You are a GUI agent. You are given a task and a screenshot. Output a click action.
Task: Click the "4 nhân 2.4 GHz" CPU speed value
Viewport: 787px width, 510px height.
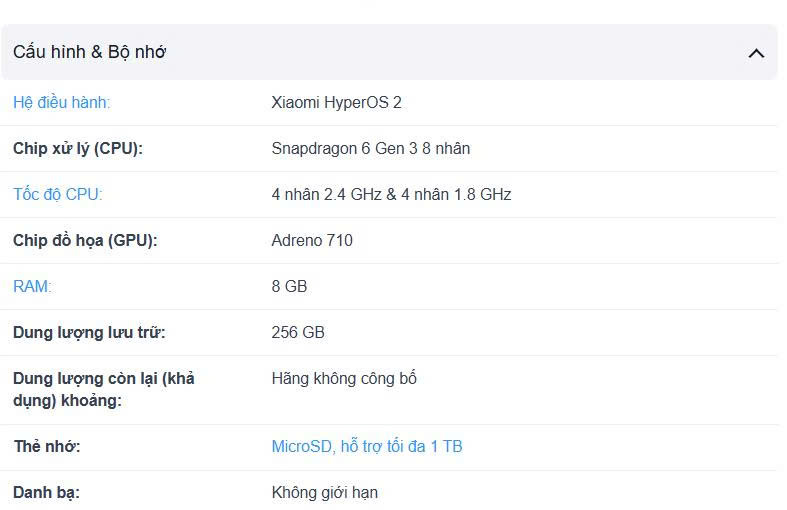[x=326, y=194]
